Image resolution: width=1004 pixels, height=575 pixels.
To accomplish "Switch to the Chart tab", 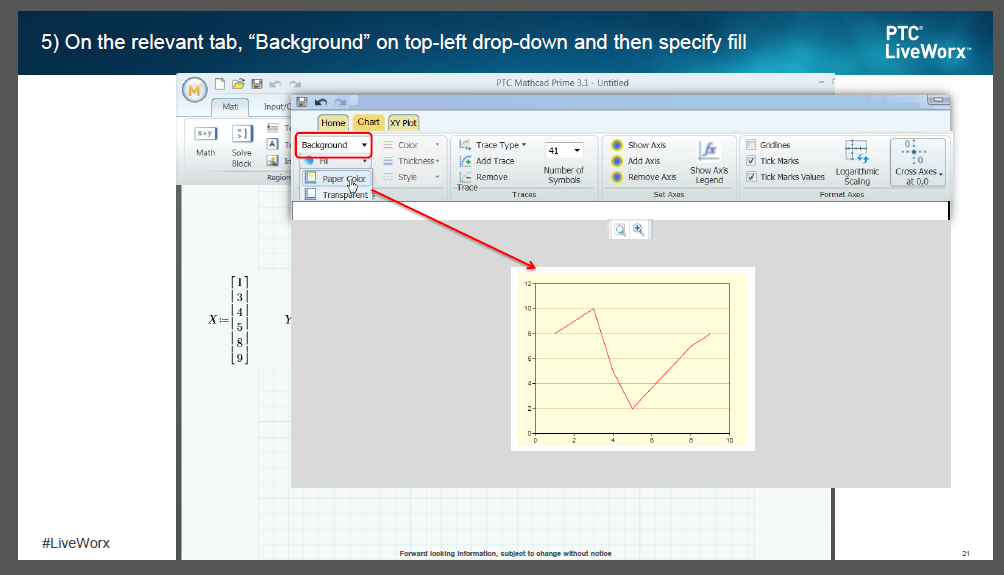I will pyautogui.click(x=368, y=122).
